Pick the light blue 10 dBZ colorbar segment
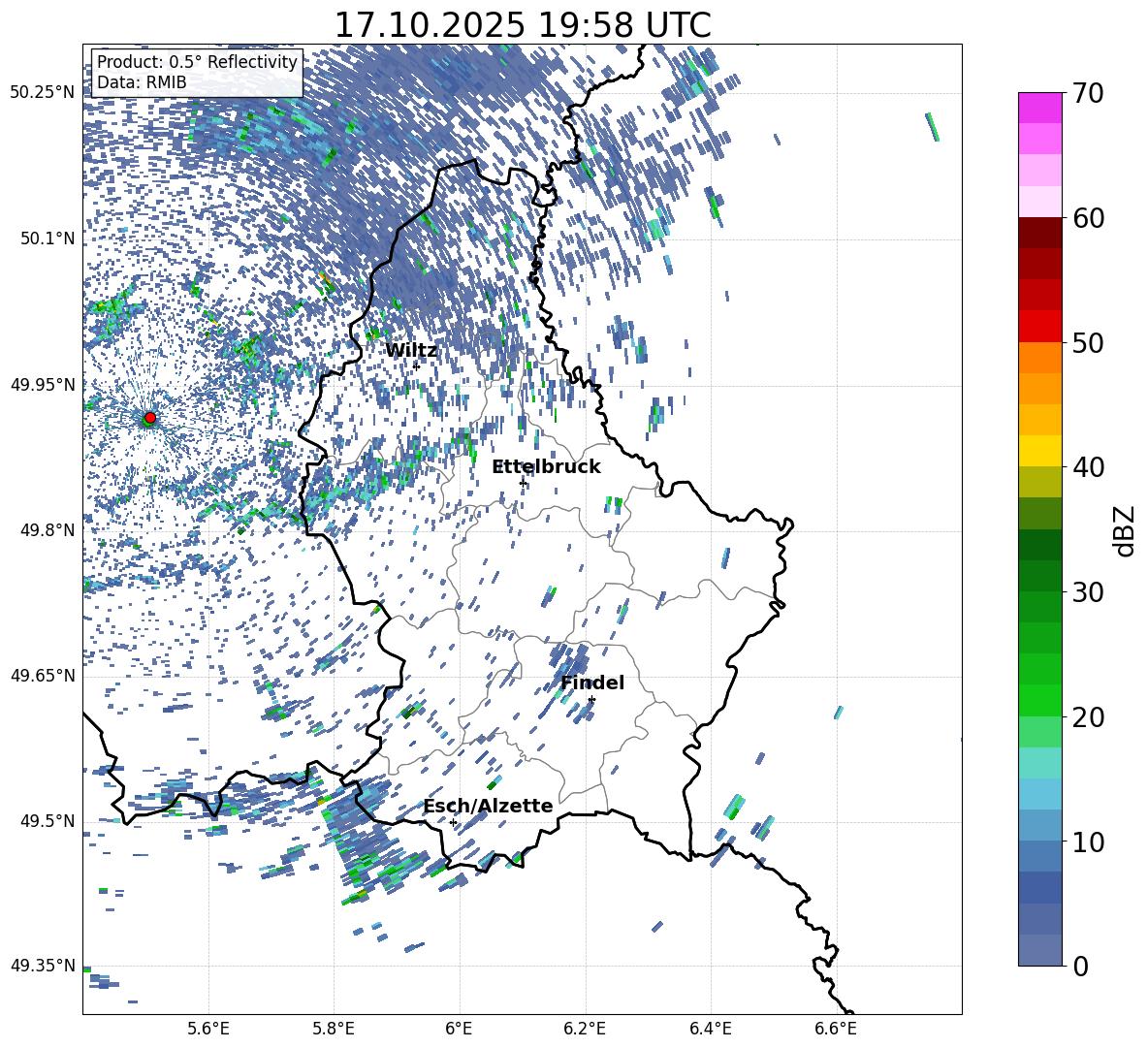Viewport: 1148px width, 1048px height. point(1039,826)
